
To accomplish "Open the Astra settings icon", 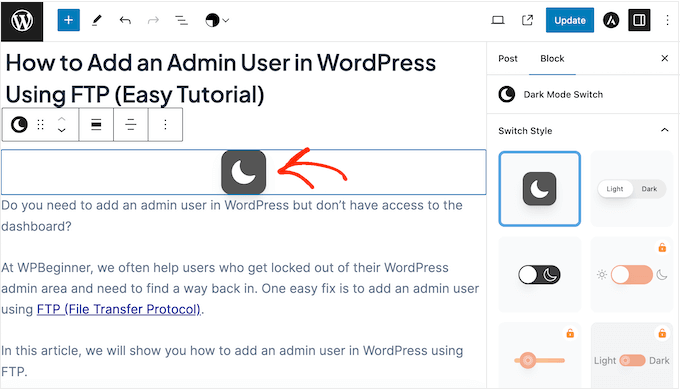I will (611, 20).
